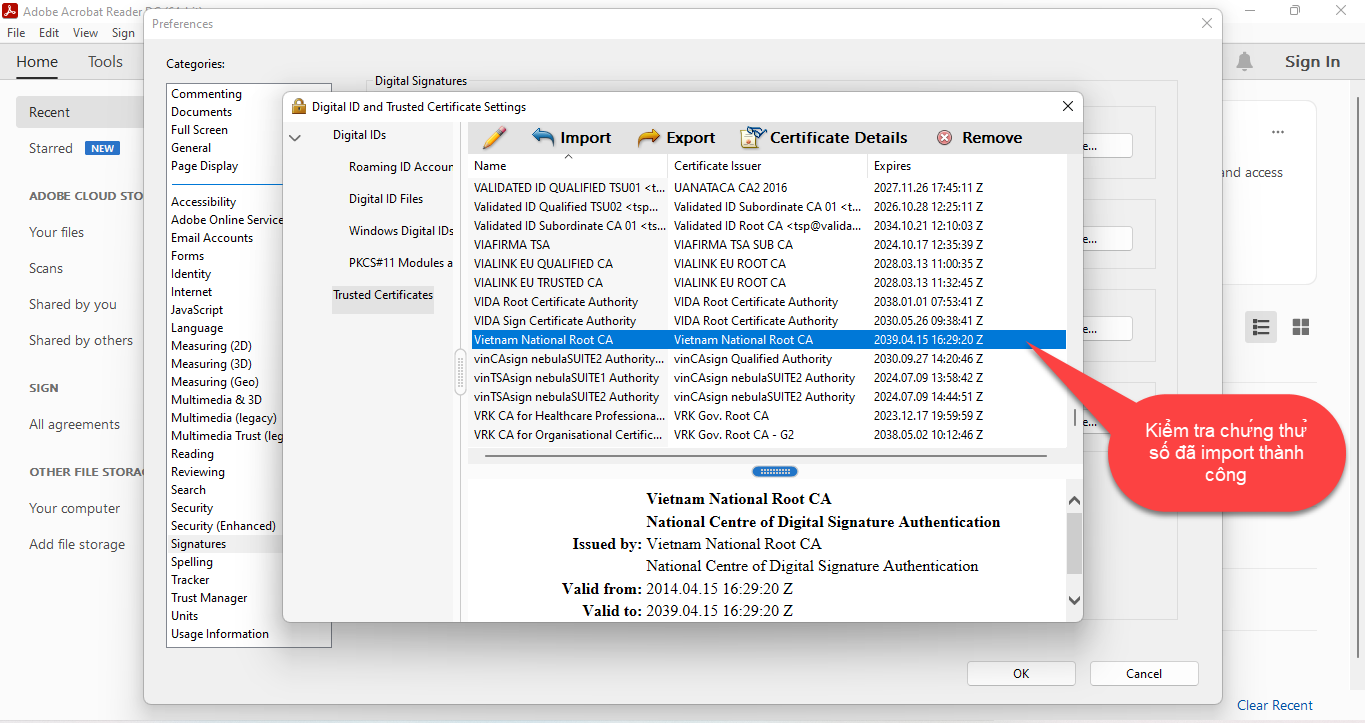Click OK in Preferences window
Image resolution: width=1365 pixels, height=723 pixels.
point(1021,673)
